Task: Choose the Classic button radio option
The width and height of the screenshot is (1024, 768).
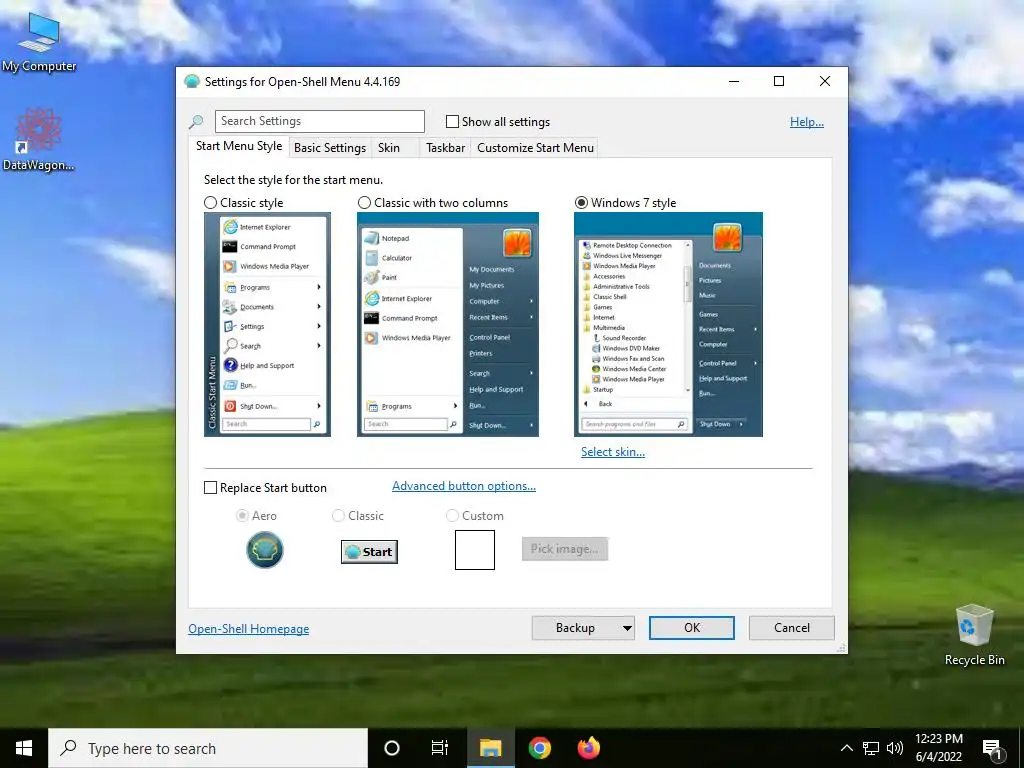Action: point(338,516)
